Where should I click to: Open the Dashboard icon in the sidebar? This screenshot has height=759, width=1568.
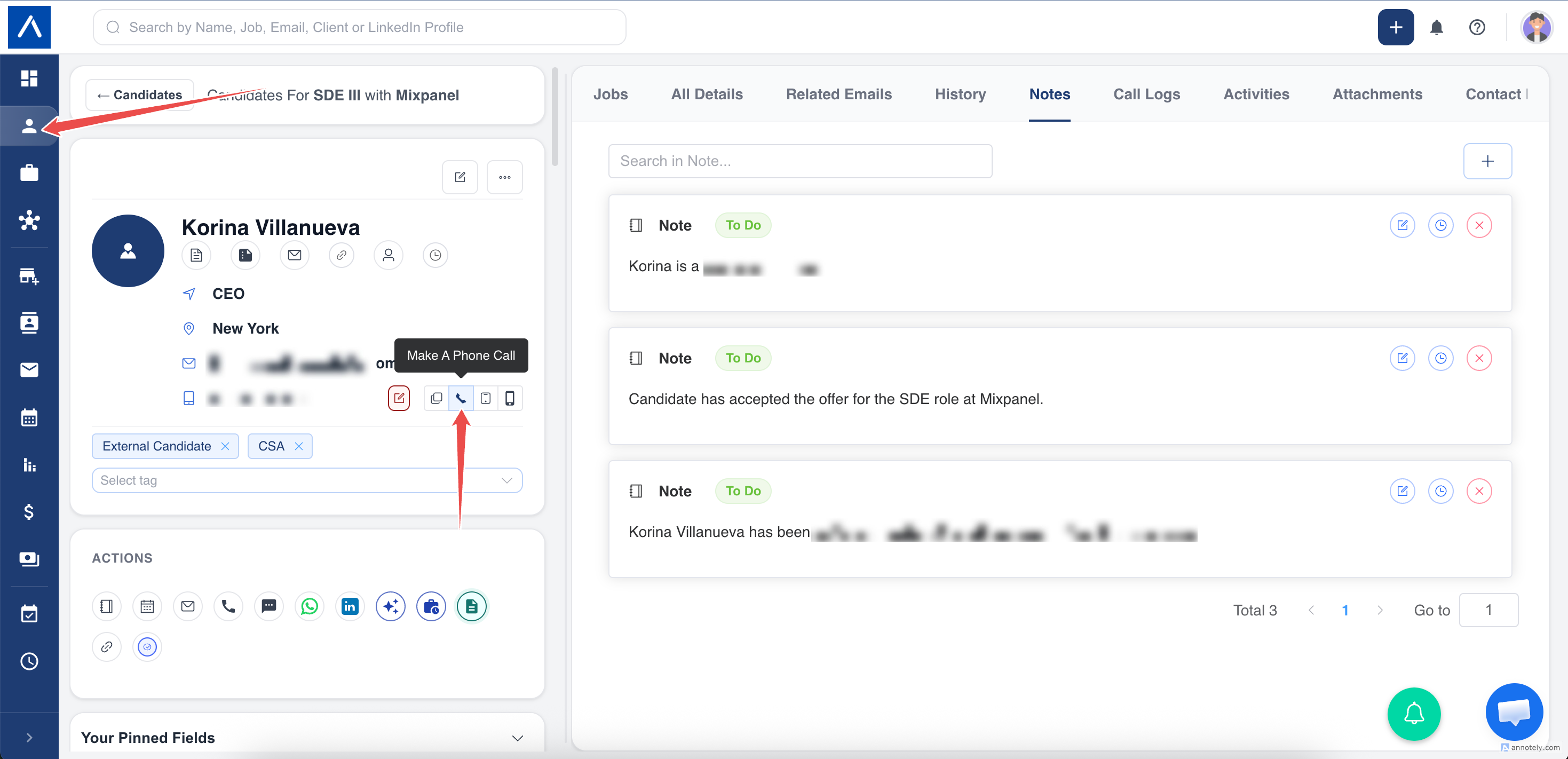[29, 78]
